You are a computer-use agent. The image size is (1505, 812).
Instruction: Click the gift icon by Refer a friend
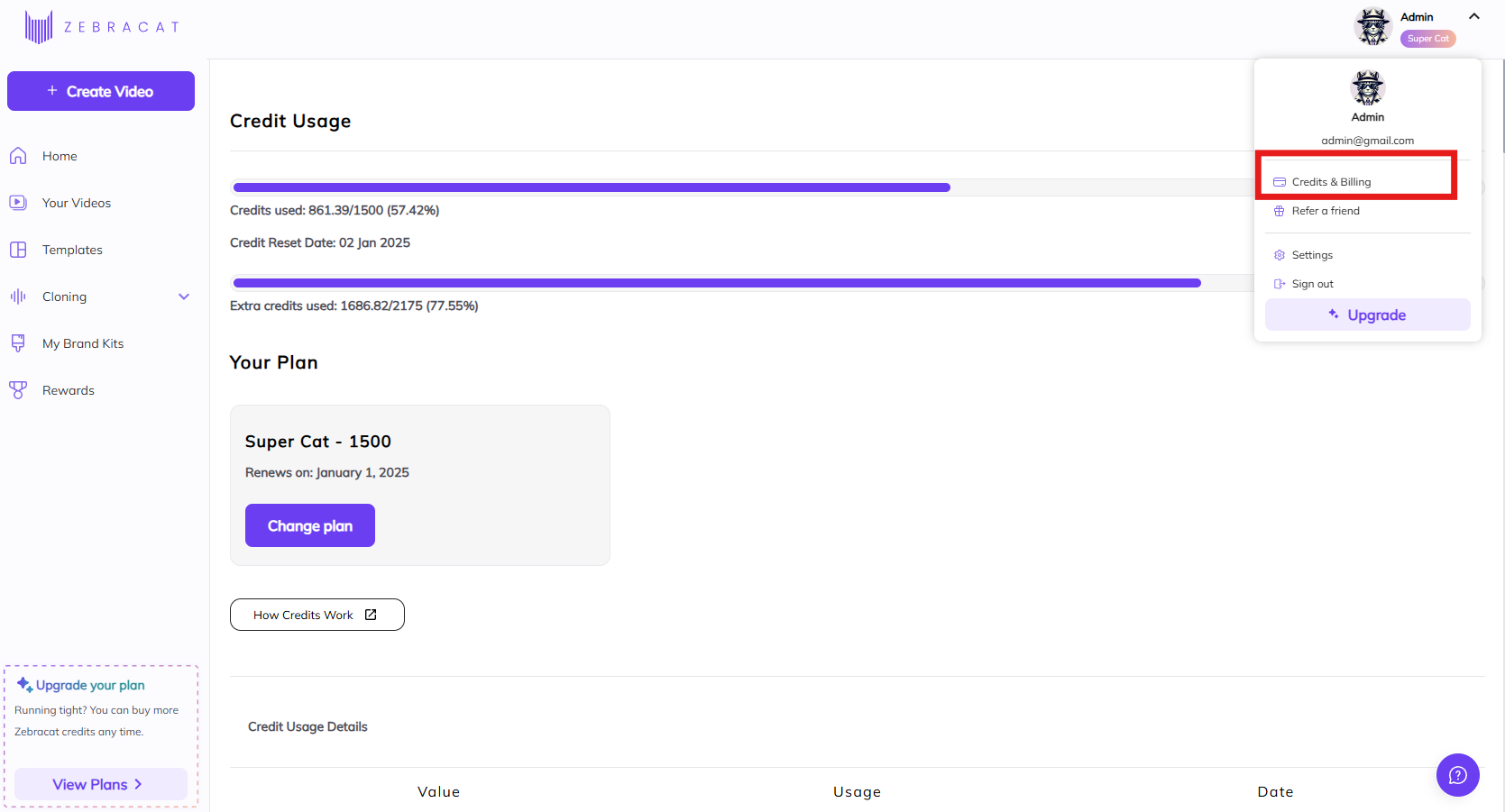click(x=1280, y=211)
